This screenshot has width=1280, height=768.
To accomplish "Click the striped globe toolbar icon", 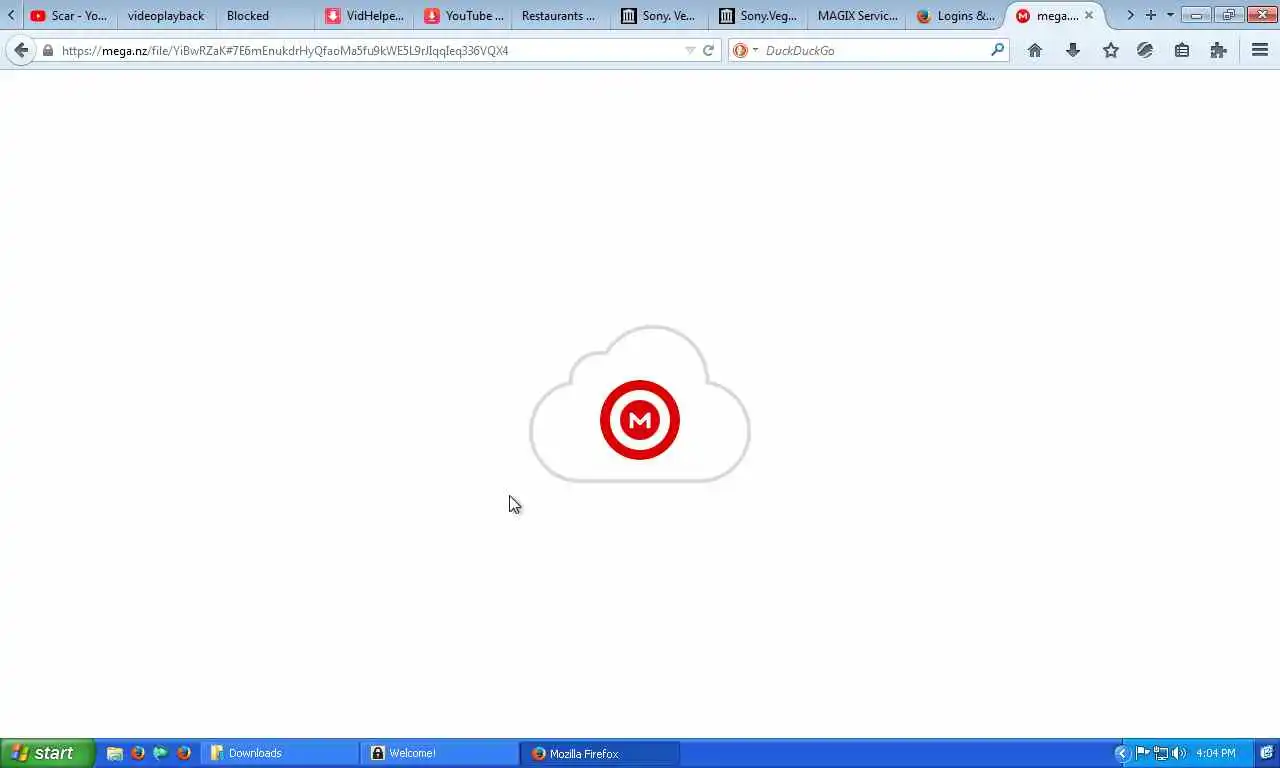I will pos(1145,50).
